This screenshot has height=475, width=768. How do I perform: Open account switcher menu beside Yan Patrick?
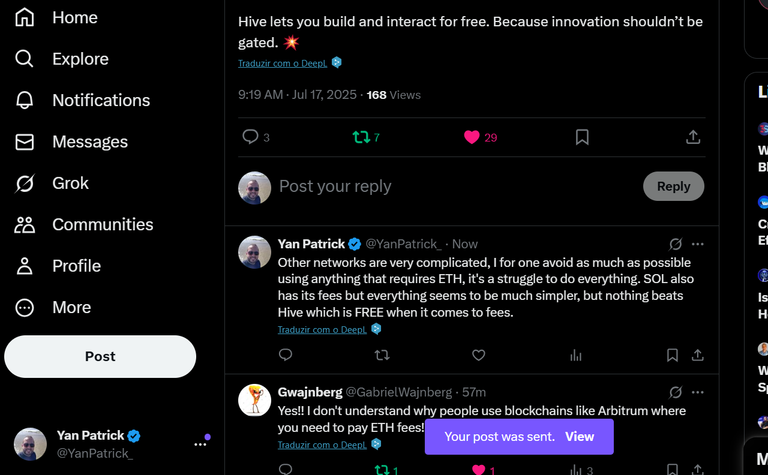coord(200,444)
